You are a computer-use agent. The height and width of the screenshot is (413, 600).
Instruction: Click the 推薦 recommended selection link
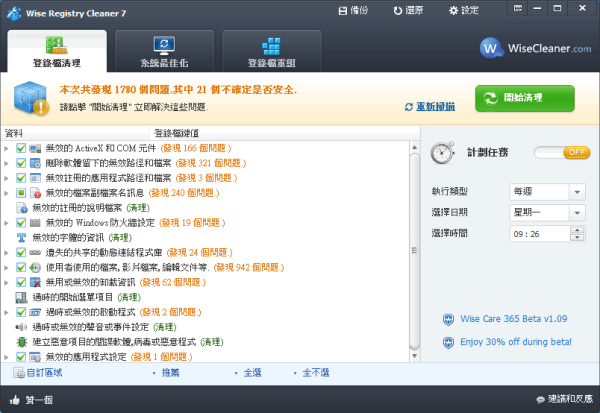(x=170, y=373)
